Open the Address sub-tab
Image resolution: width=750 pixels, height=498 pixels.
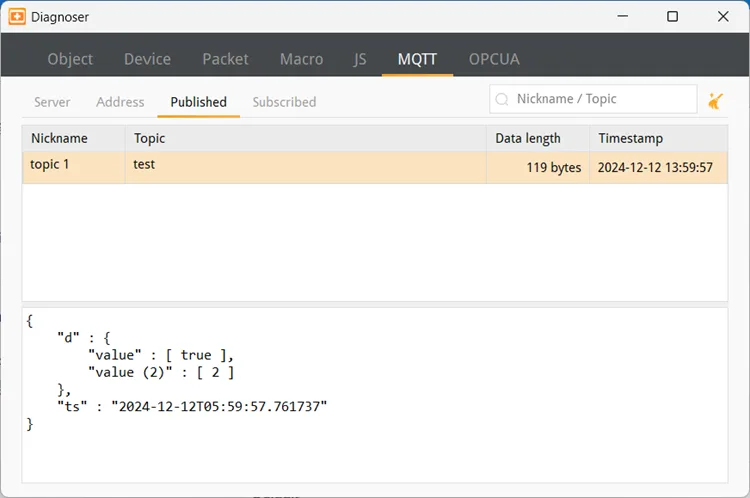[x=120, y=102]
